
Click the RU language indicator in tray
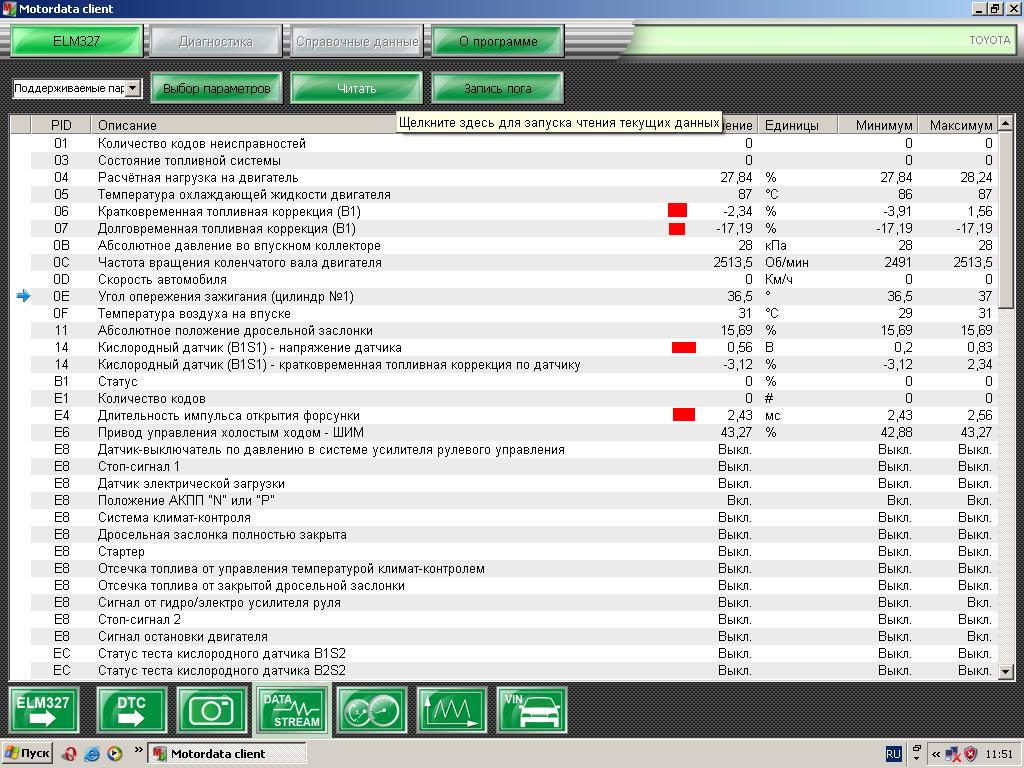pos(893,754)
